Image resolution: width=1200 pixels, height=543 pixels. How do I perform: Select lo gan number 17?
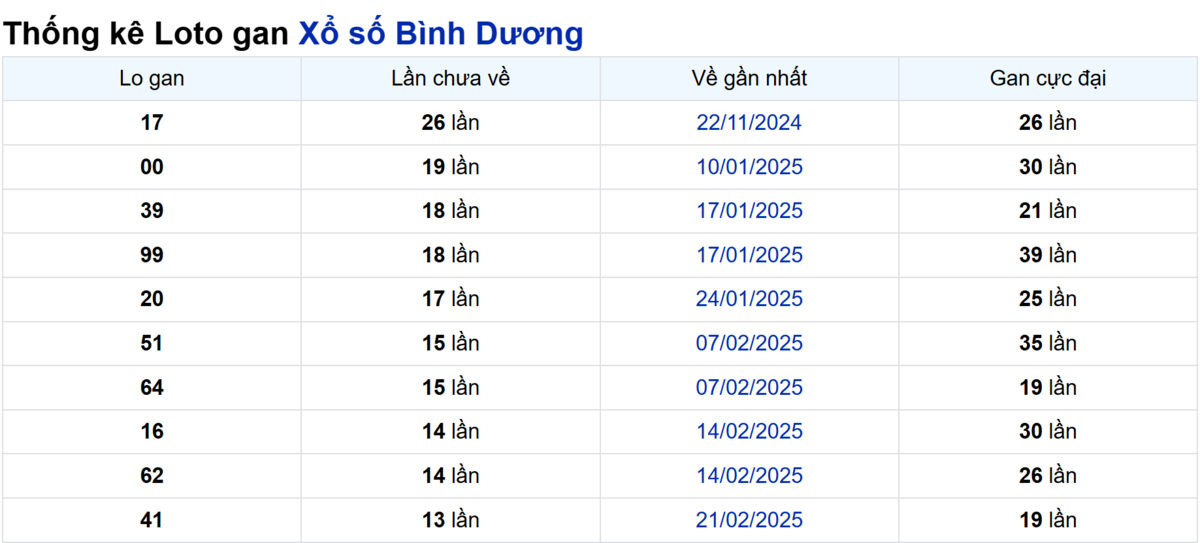coord(151,123)
